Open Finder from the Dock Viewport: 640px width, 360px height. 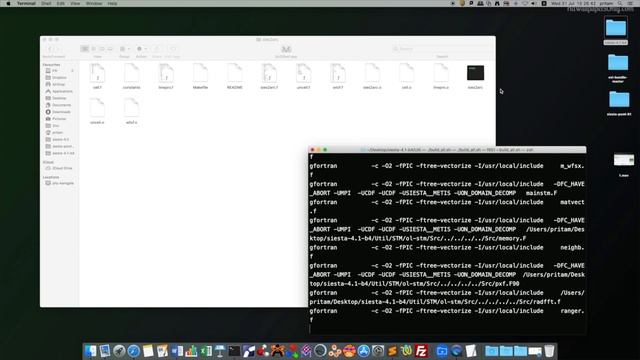(x=90, y=351)
